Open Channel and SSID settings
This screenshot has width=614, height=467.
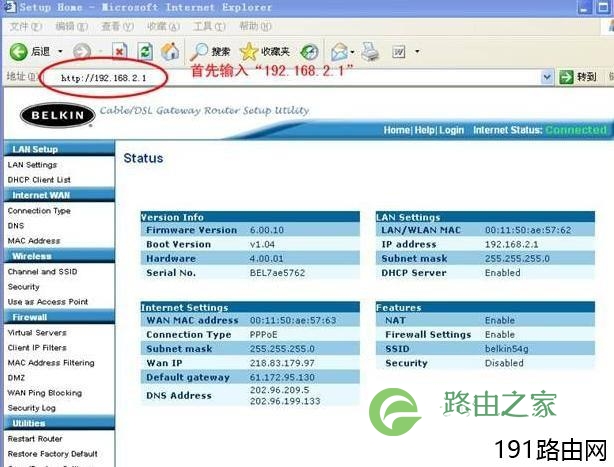click(x=42, y=272)
